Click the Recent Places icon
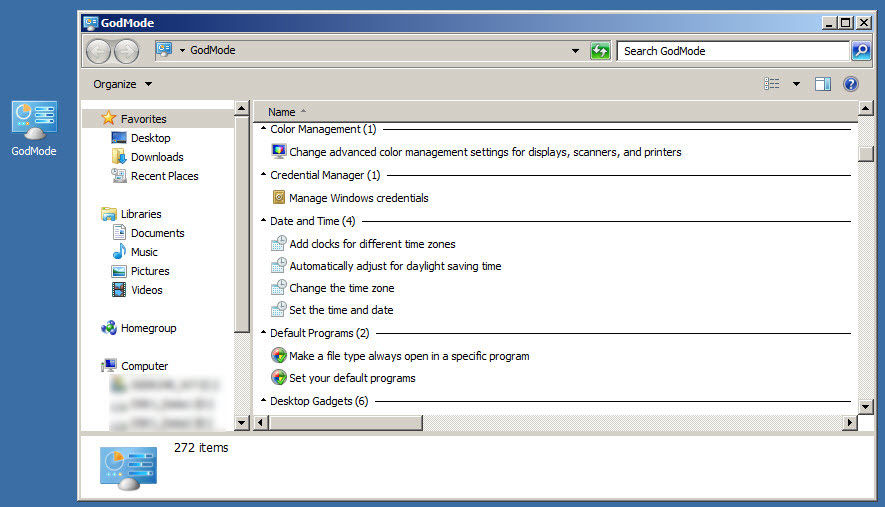Image resolution: width=885 pixels, height=507 pixels. pos(119,176)
